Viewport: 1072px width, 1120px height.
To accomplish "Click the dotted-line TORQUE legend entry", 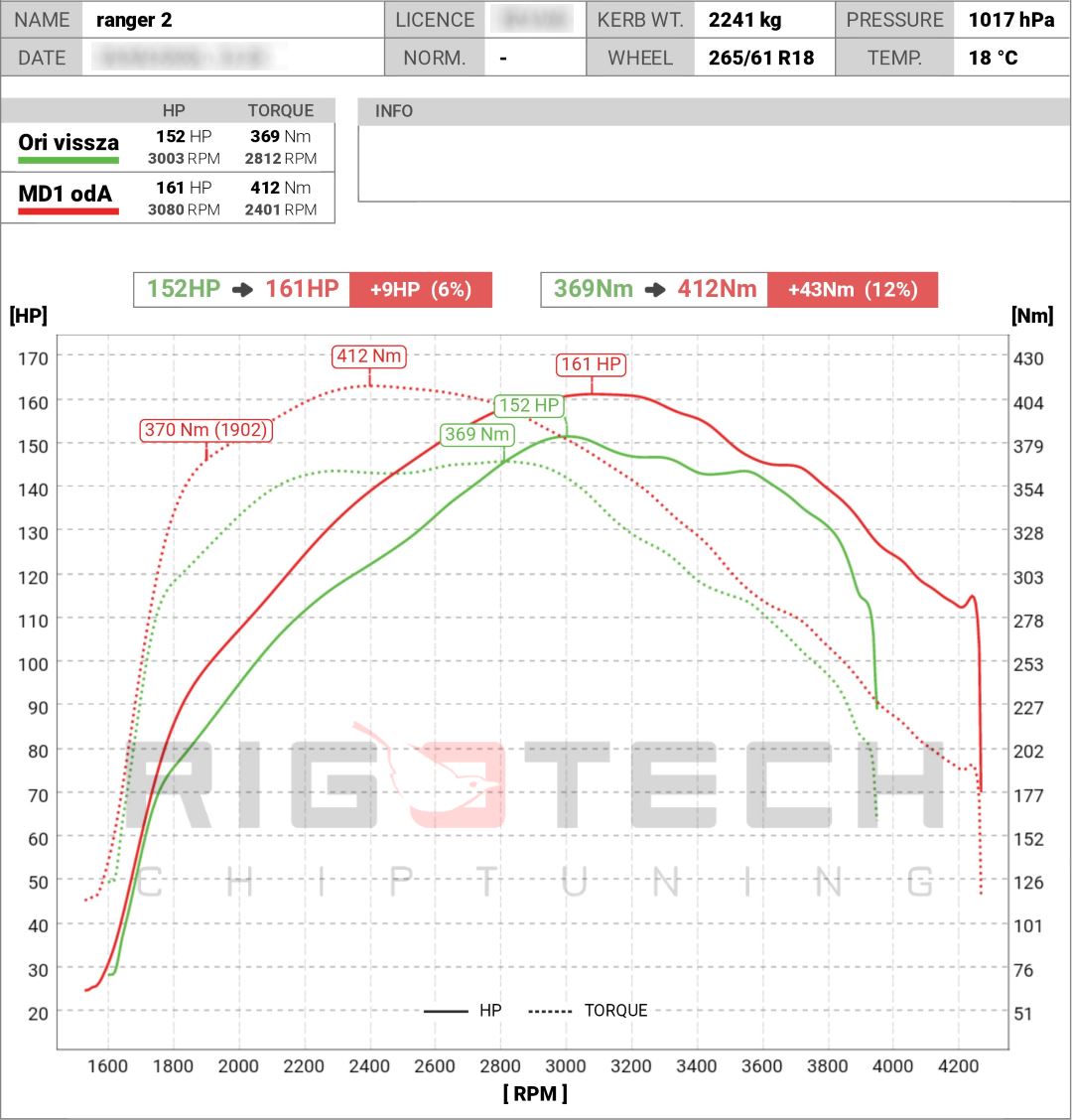I will point(588,1011).
